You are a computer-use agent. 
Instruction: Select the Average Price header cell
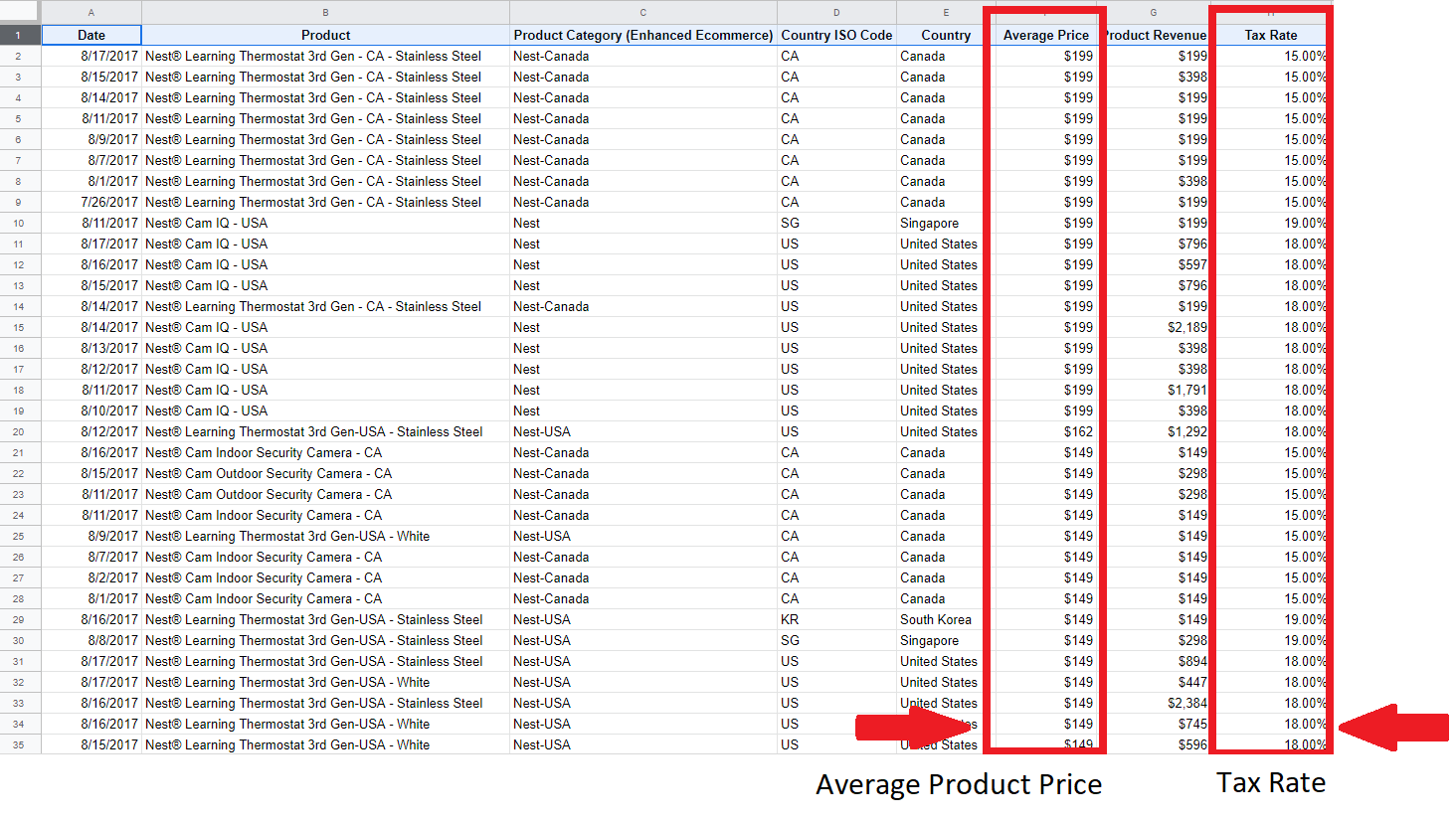1046,35
